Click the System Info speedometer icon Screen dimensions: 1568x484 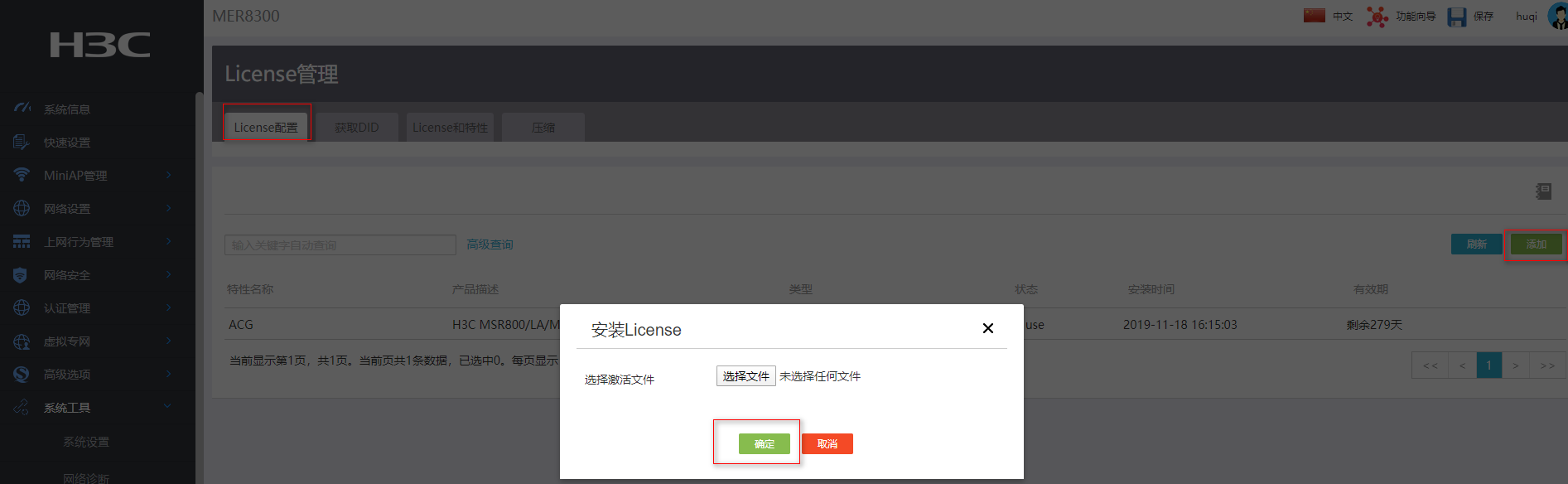22,109
